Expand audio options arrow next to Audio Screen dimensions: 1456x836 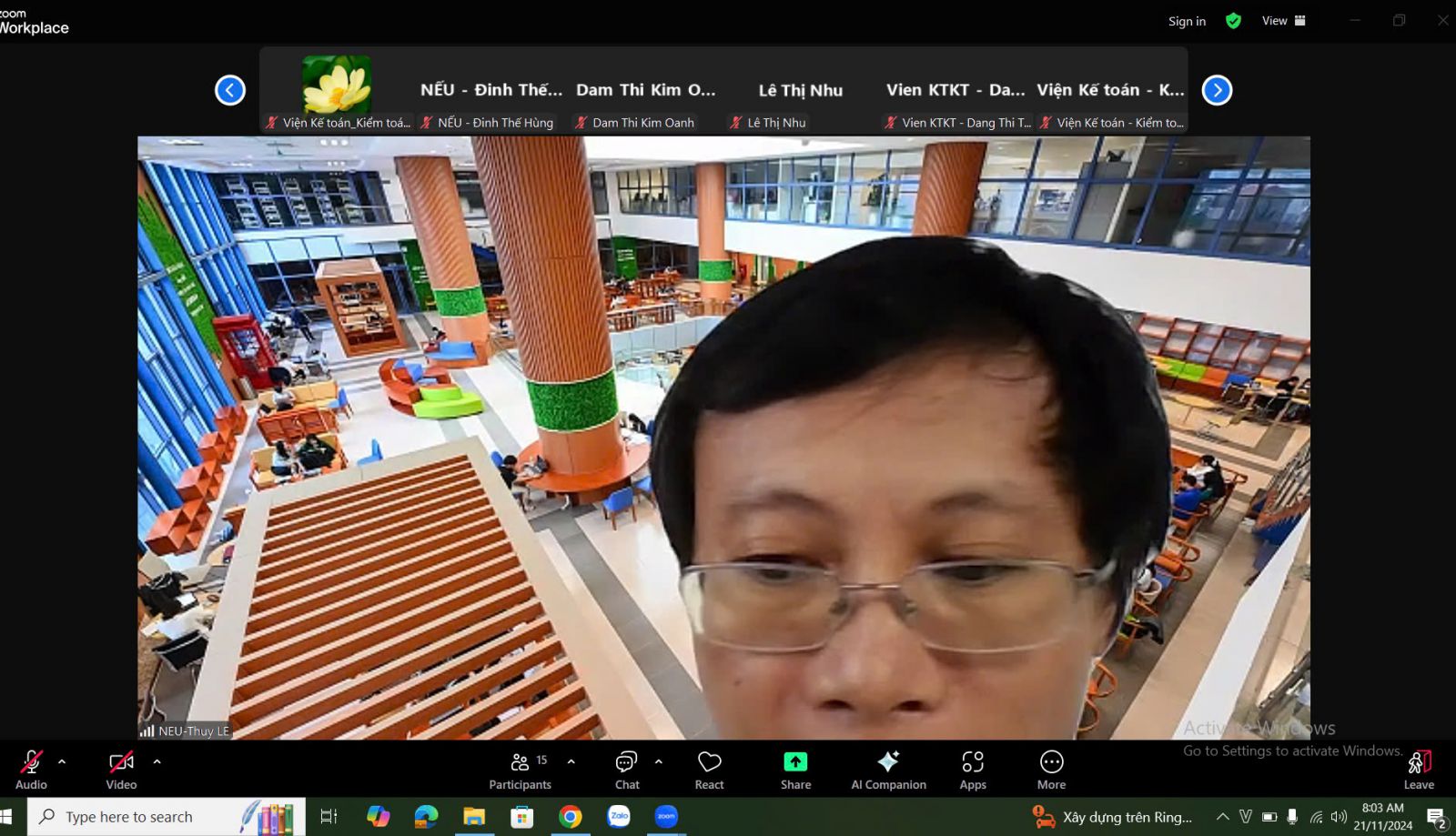tap(62, 761)
